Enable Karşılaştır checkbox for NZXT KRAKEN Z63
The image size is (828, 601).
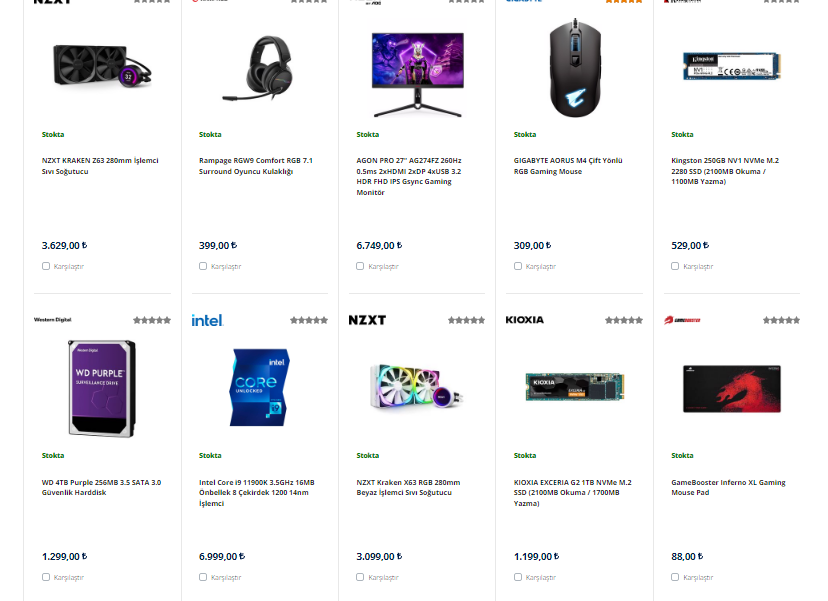tap(46, 266)
